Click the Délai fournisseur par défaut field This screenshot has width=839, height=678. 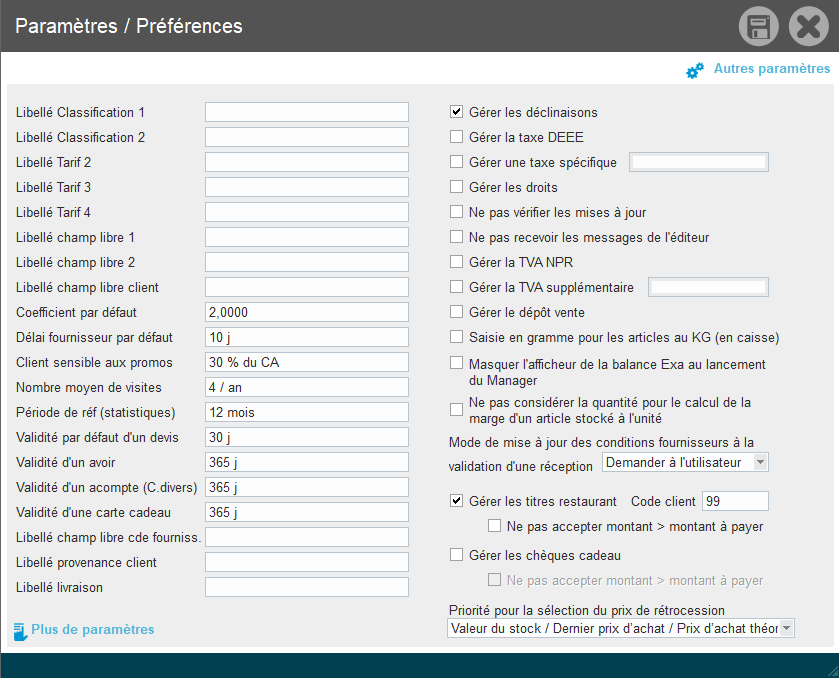(x=306, y=337)
